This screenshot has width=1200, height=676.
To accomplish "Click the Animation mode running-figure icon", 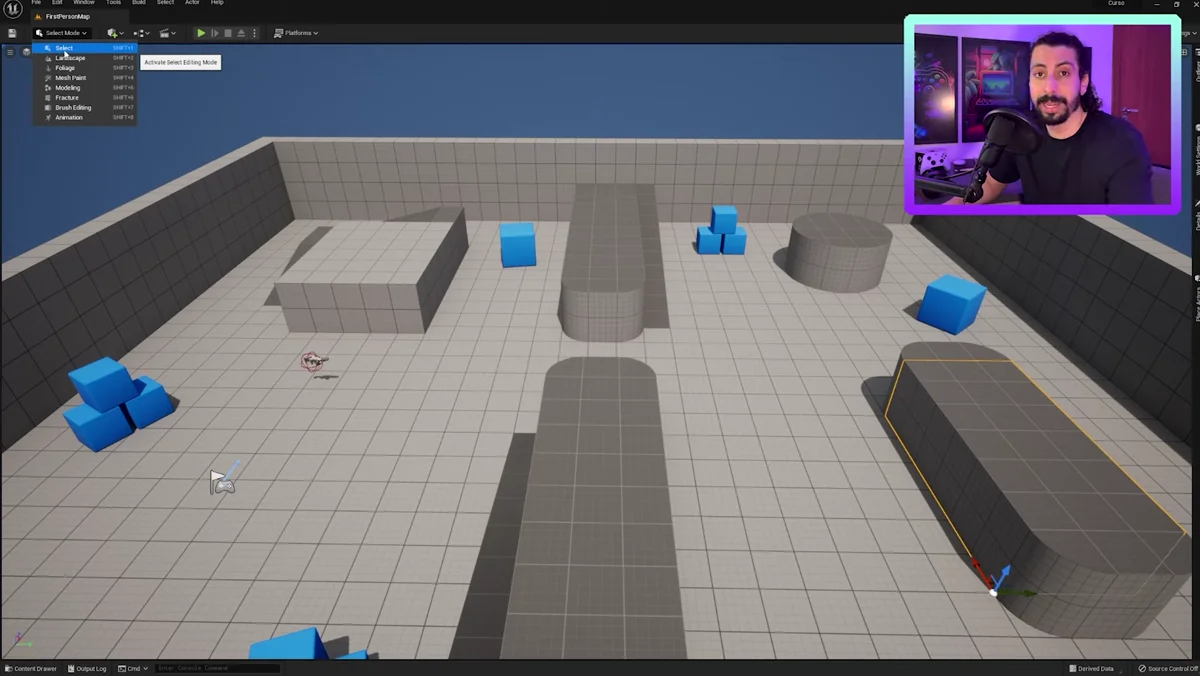I will tap(47, 118).
